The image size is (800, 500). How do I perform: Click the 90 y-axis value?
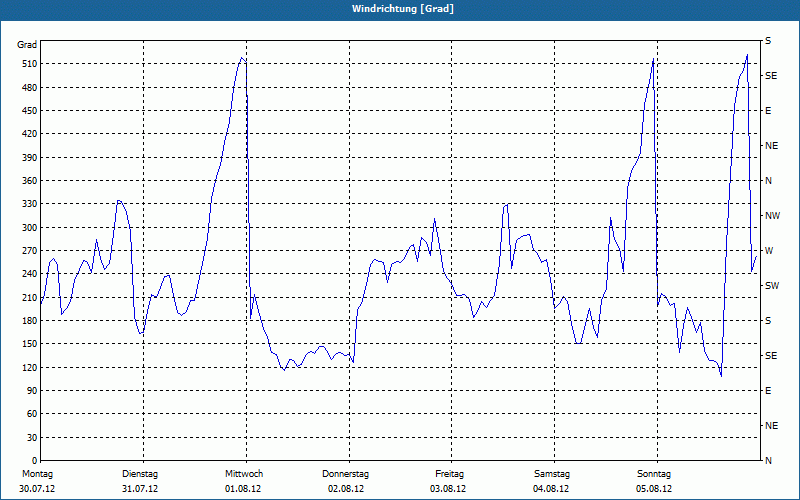pos(32,391)
